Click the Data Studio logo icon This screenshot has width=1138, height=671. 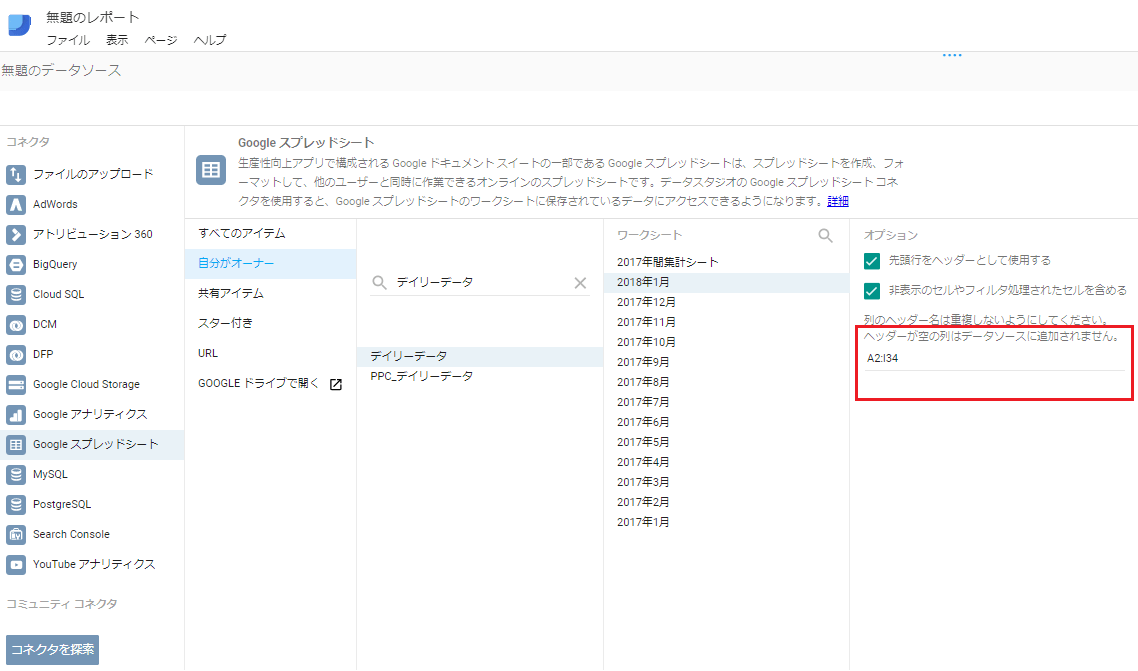(20, 25)
